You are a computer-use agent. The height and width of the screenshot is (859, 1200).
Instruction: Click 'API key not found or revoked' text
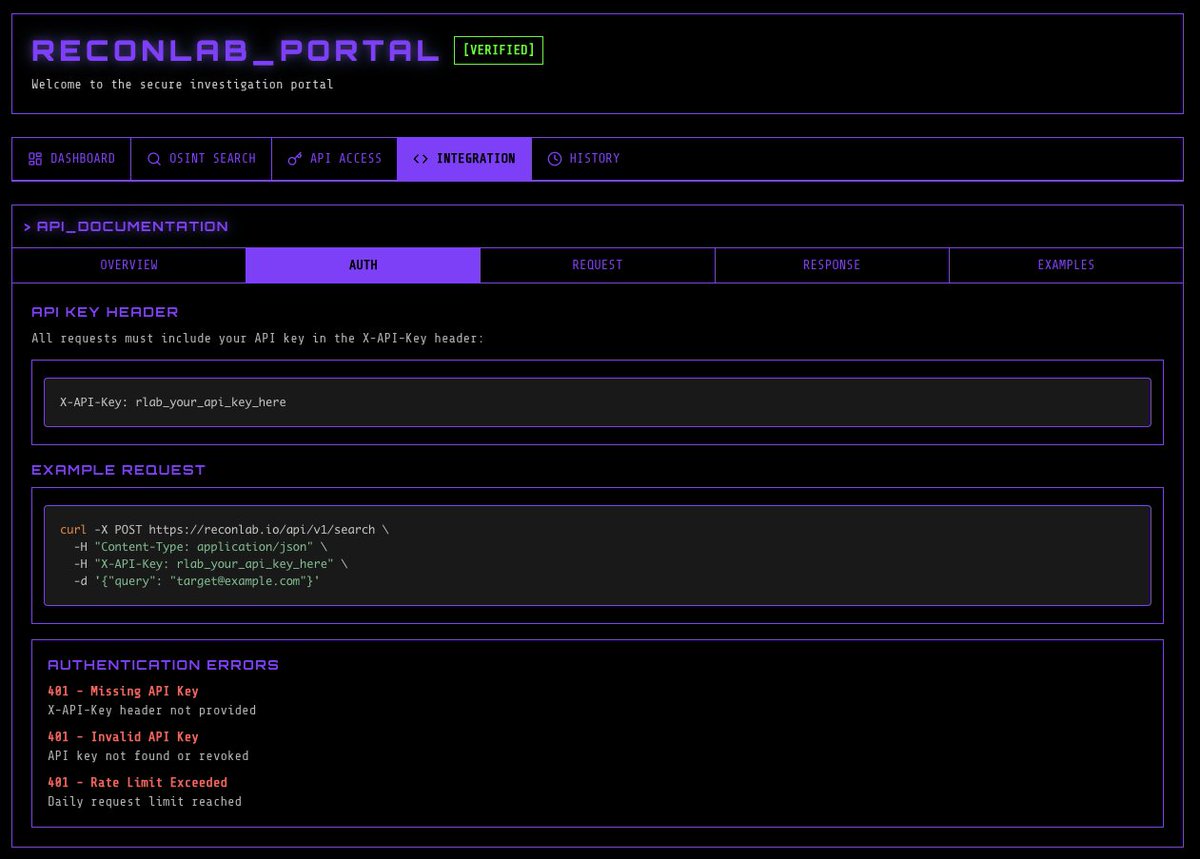pyautogui.click(x=148, y=756)
